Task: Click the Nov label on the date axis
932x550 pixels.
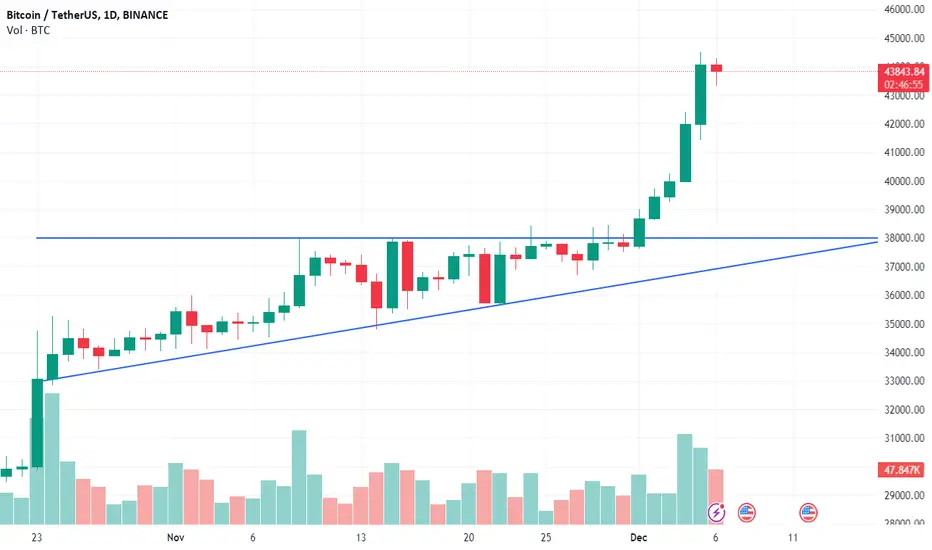Action: 175,538
